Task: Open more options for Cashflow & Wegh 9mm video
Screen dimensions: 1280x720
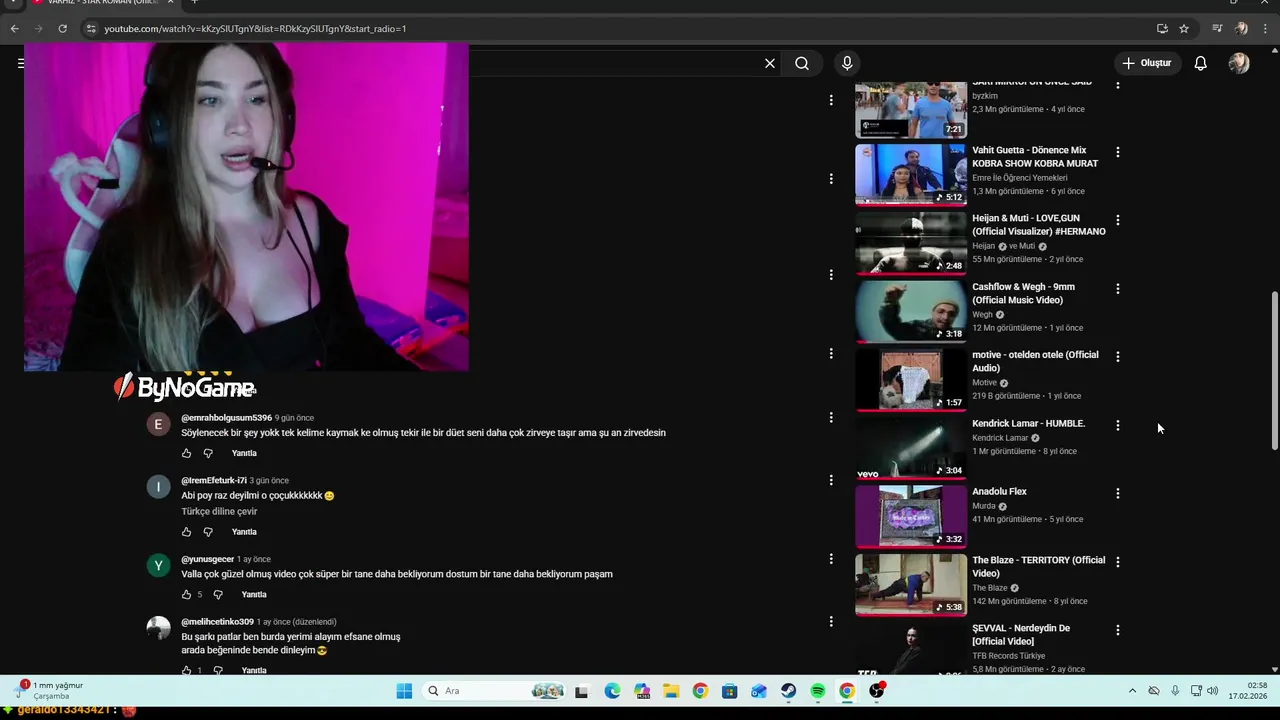Action: click(x=1118, y=289)
